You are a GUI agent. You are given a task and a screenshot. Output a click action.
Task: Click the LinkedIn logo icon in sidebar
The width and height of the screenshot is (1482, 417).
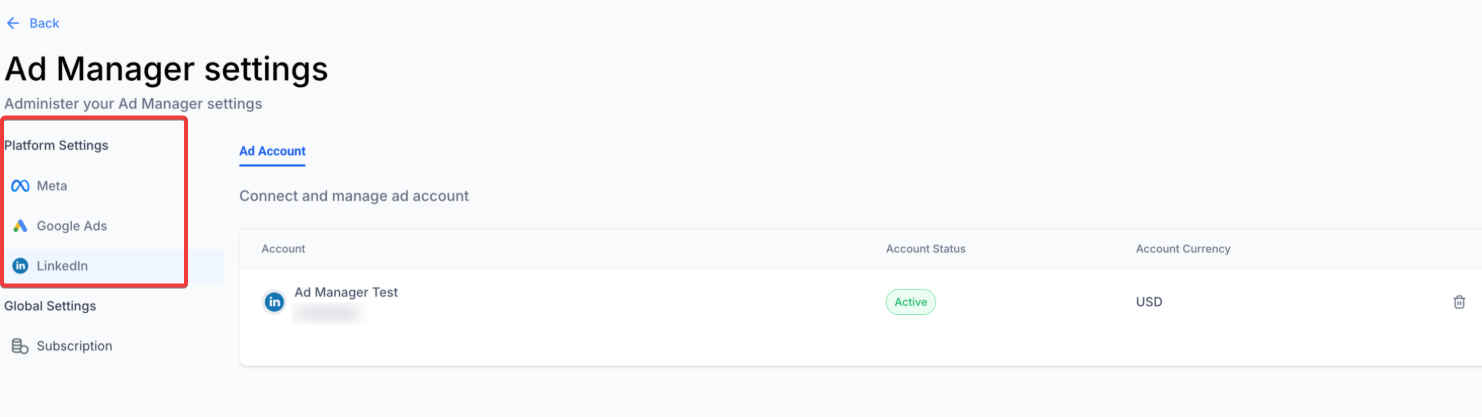point(20,266)
